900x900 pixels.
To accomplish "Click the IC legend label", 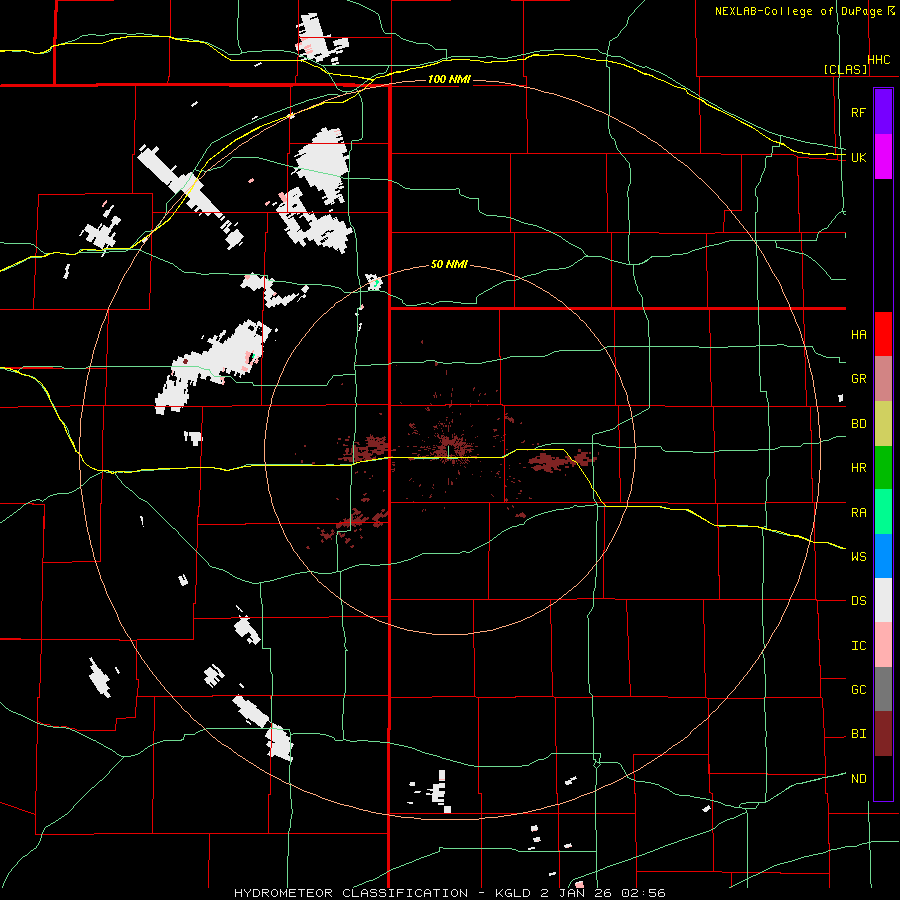I will pyautogui.click(x=858, y=646).
